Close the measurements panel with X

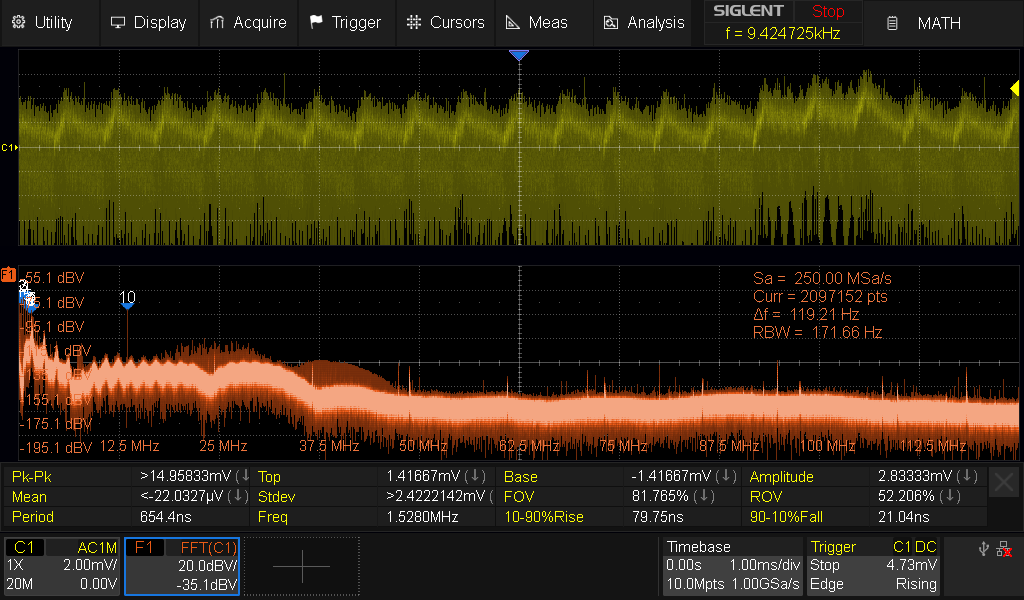pyautogui.click(x=1004, y=484)
